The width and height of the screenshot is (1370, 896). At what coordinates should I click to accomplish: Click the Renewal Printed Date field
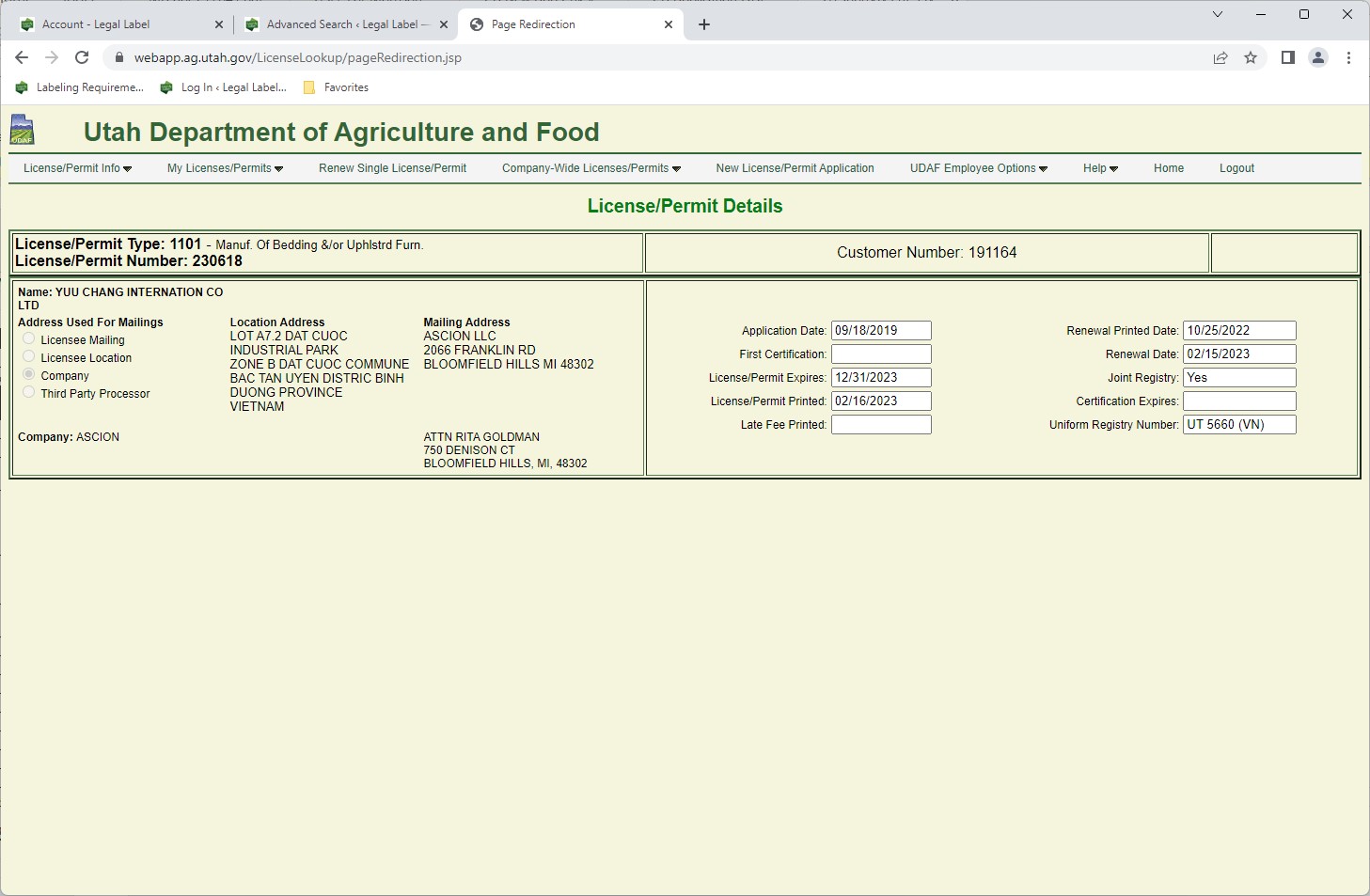1239,331
